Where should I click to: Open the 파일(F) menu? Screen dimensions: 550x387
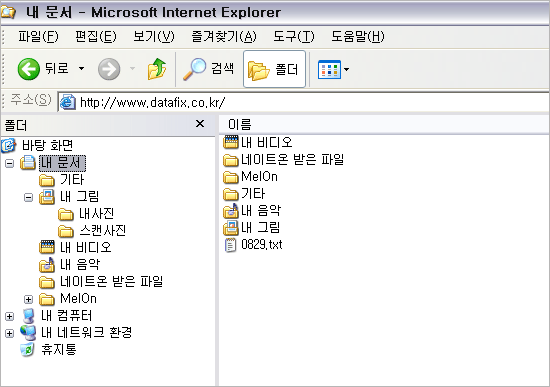click(x=38, y=36)
